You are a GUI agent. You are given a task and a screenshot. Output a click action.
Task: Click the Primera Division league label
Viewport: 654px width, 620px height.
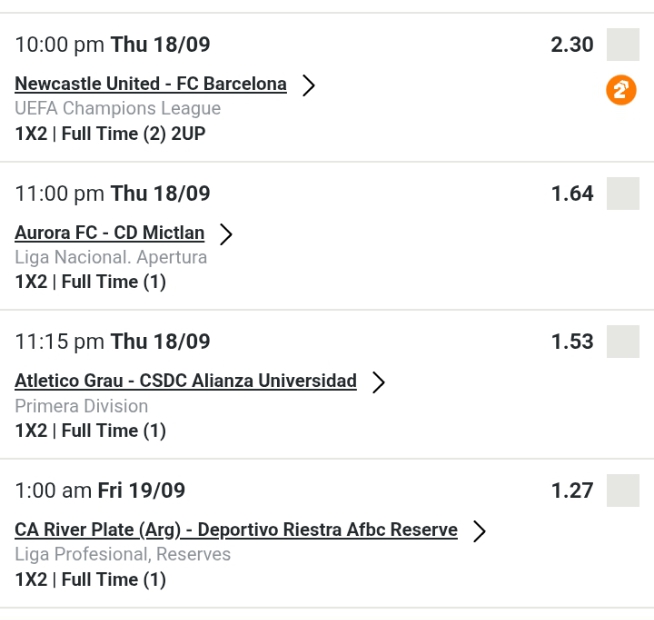[81, 406]
